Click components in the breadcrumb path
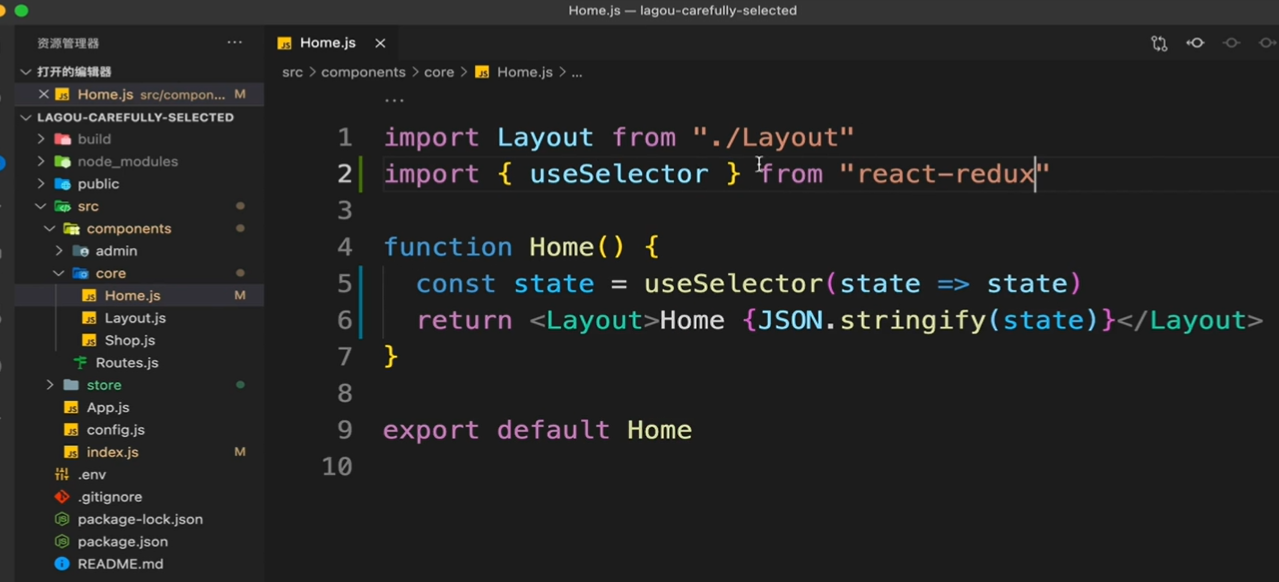This screenshot has width=1279, height=582. tap(363, 72)
